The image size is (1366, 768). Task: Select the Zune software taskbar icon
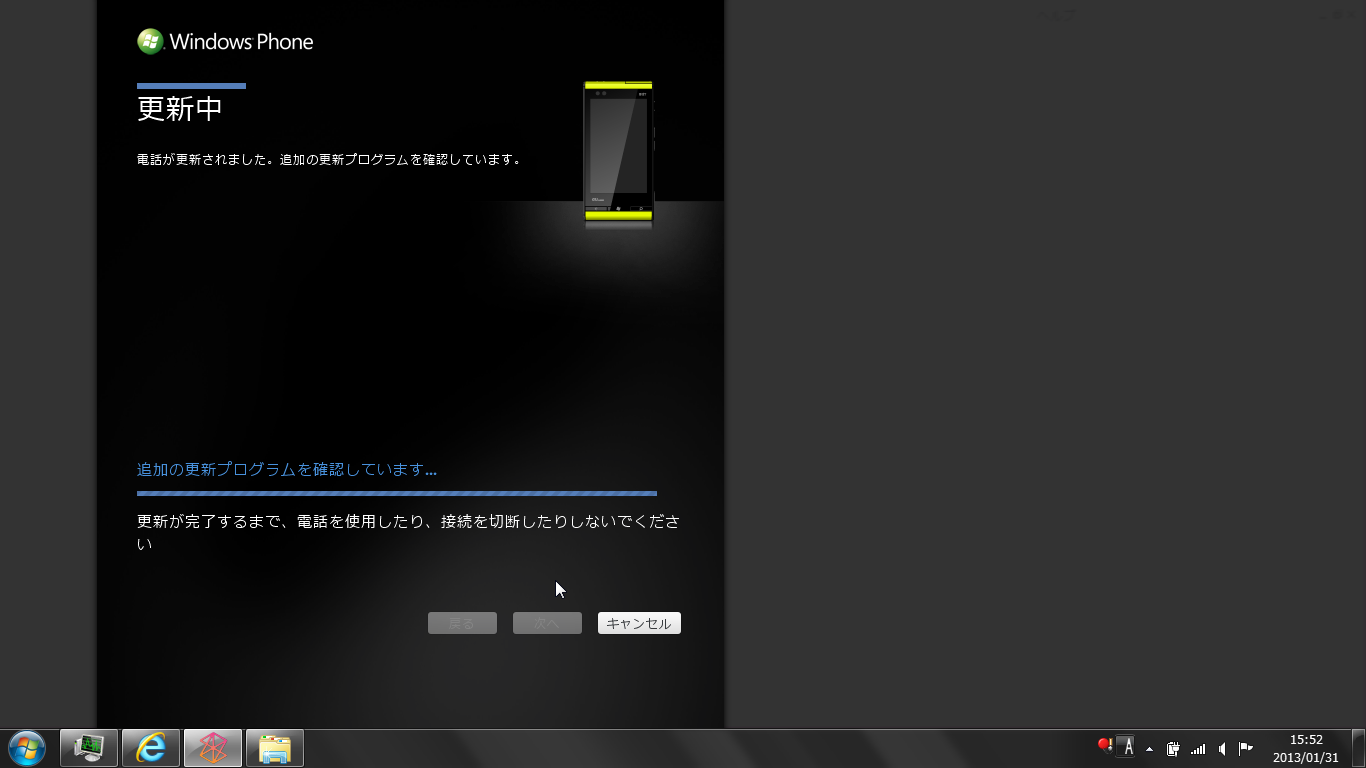tap(213, 748)
